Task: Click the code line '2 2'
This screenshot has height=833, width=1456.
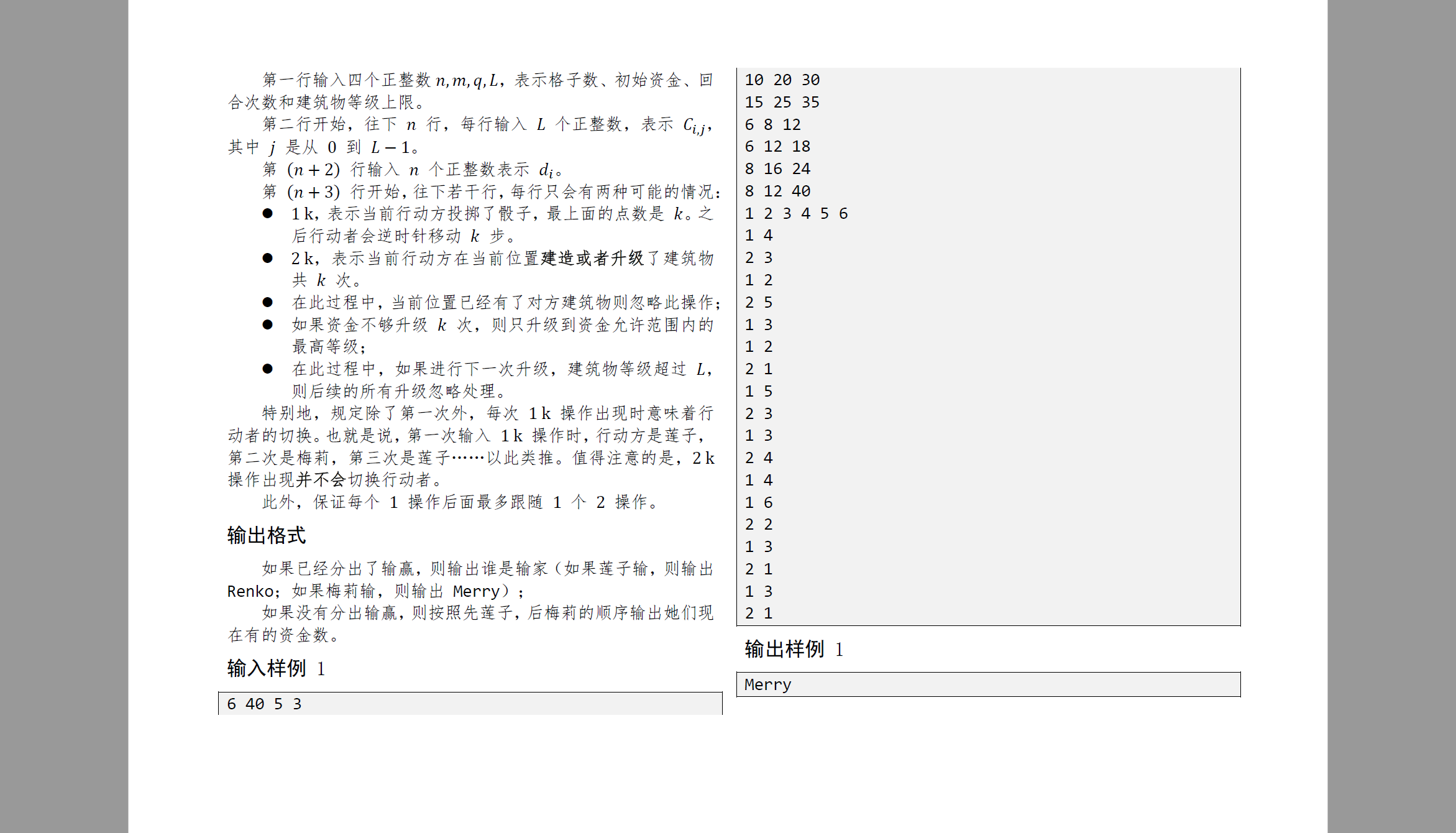Action: pos(759,524)
